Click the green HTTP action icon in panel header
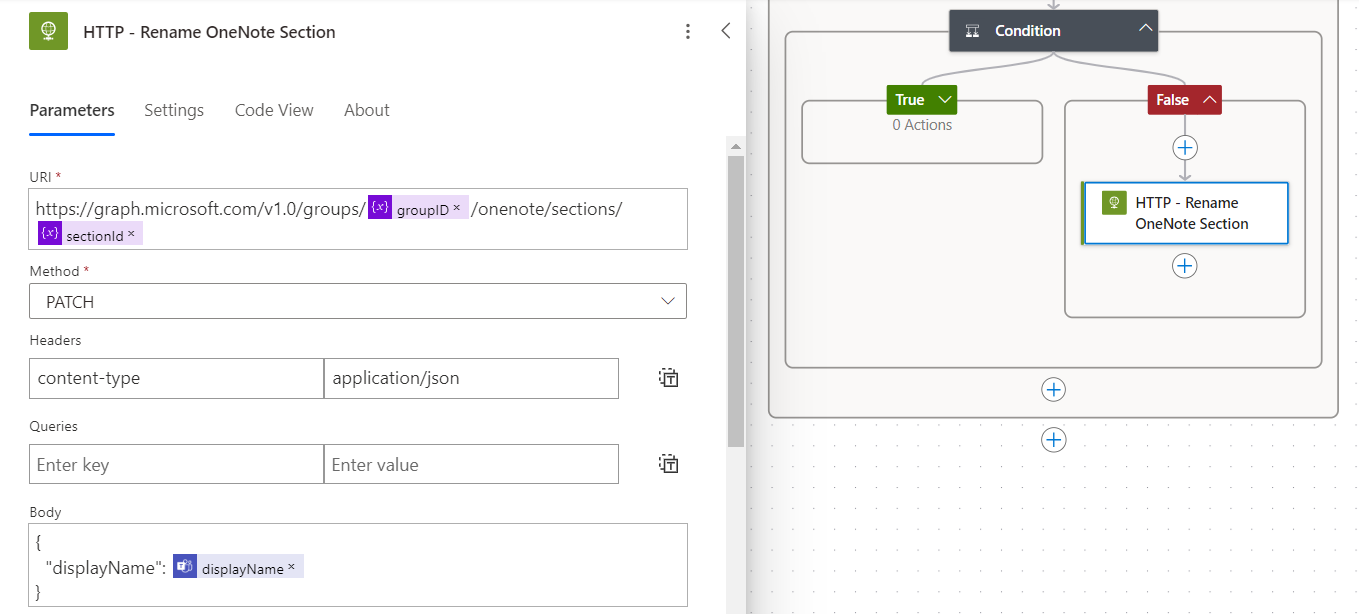Viewport: 1359px width, 614px height. tap(48, 32)
